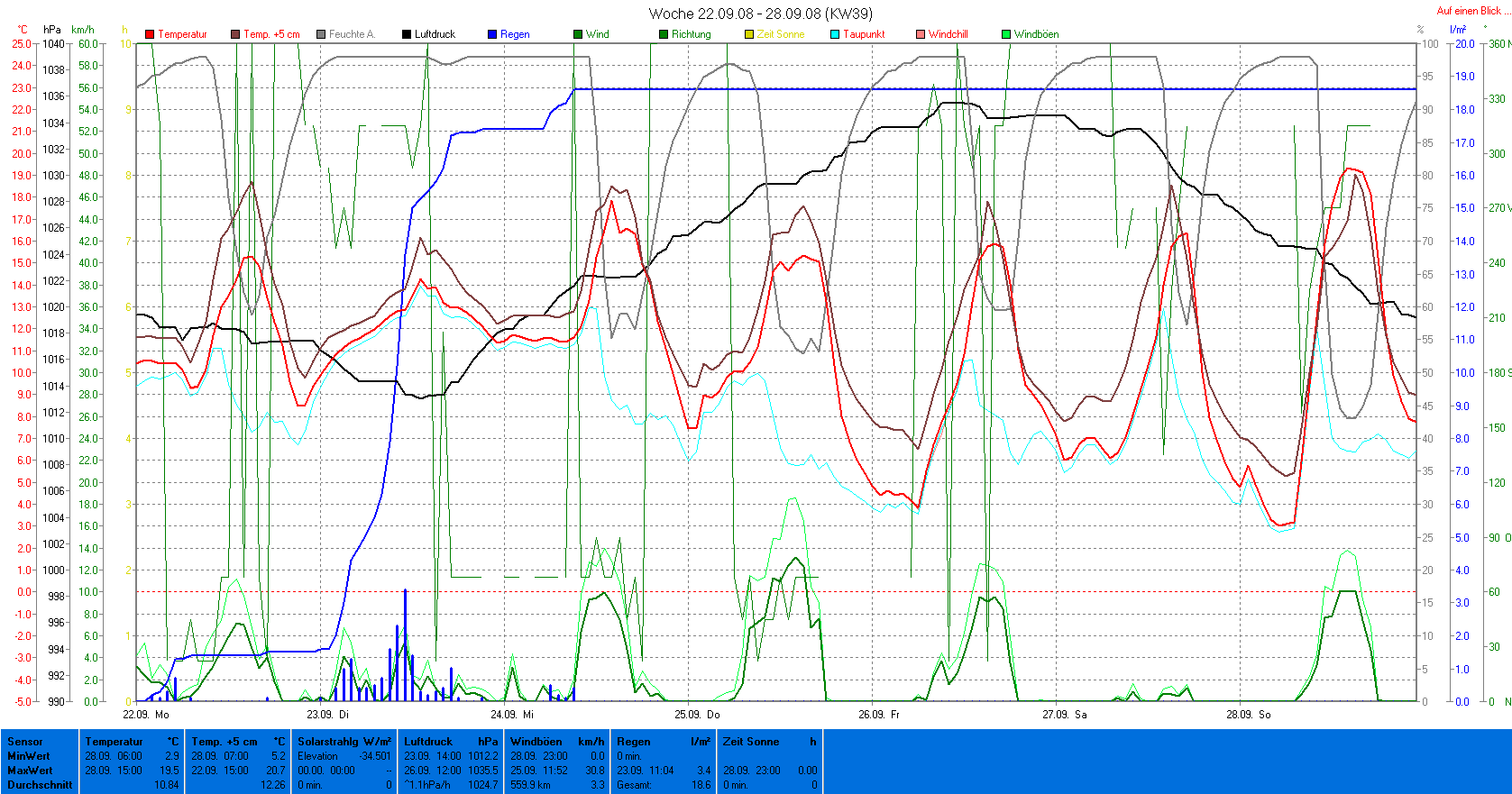Select the 22.09. Mo date marker

pyautogui.click(x=146, y=715)
